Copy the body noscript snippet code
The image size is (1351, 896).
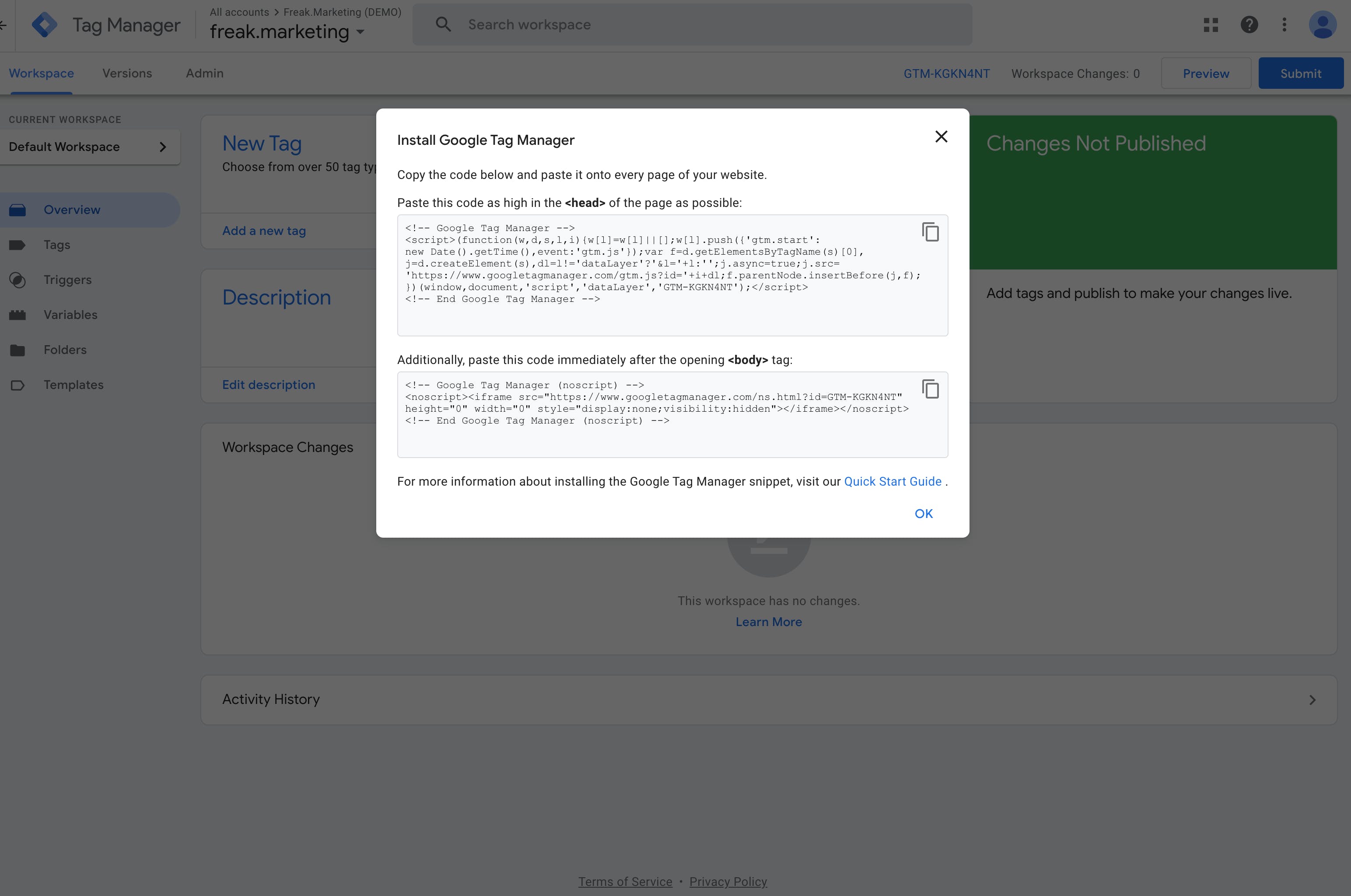(930, 389)
